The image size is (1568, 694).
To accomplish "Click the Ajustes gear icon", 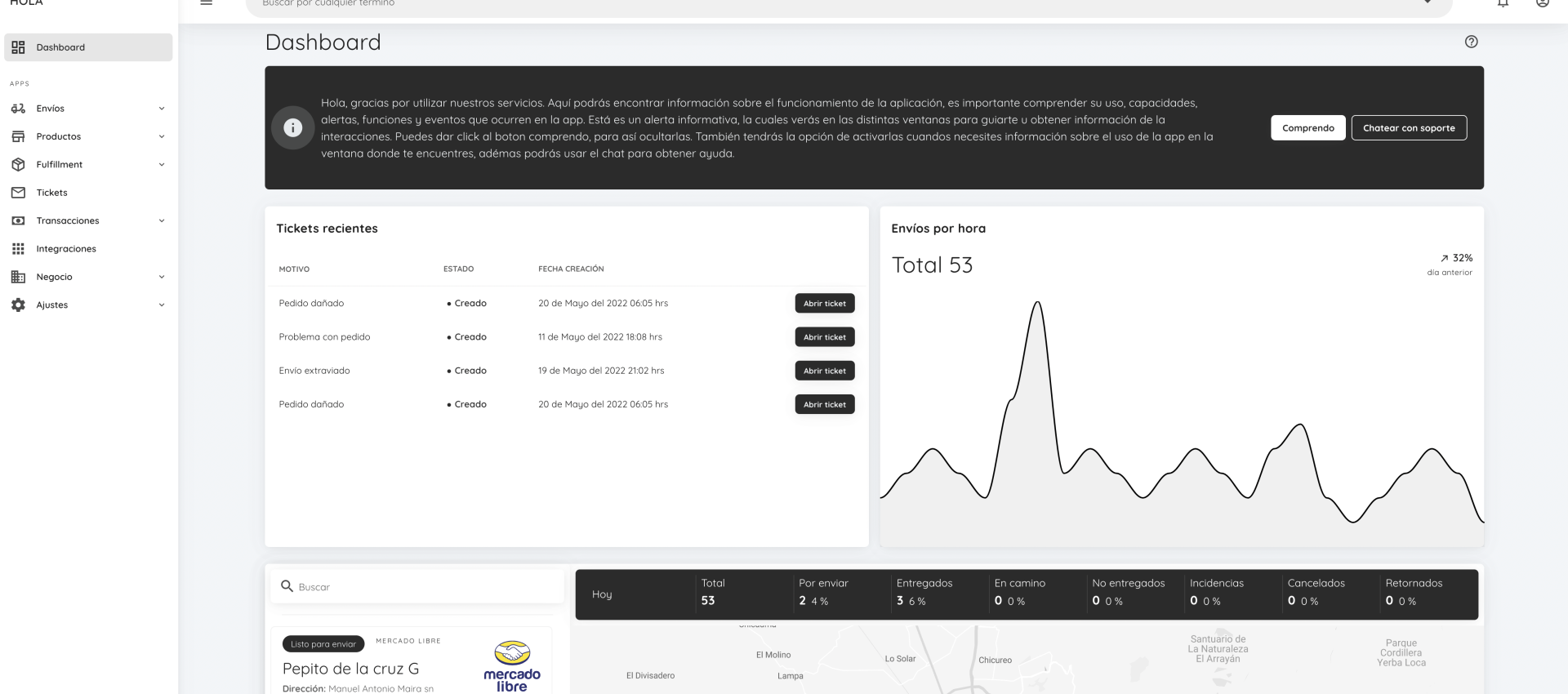I will tap(18, 305).
